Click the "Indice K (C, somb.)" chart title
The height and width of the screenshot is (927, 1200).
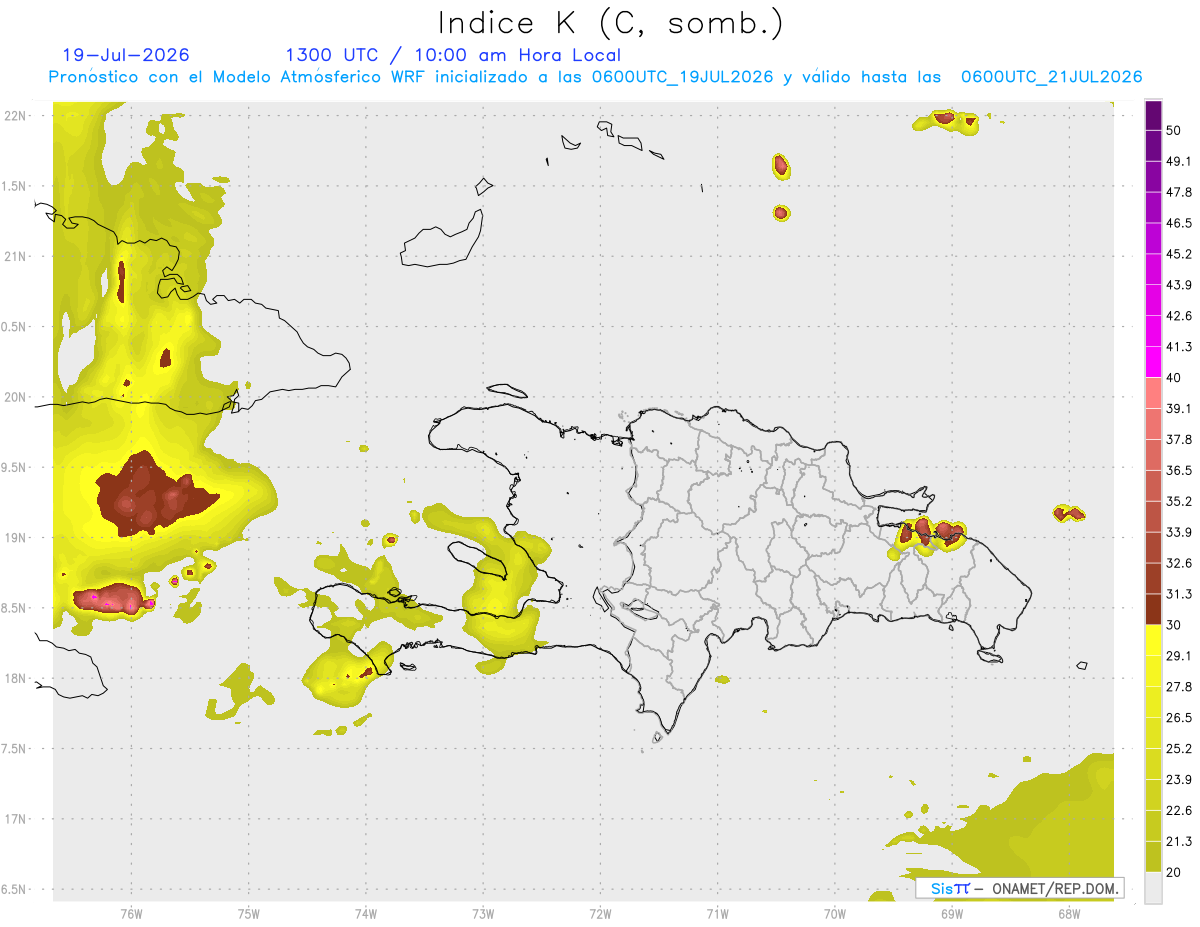(x=611, y=23)
